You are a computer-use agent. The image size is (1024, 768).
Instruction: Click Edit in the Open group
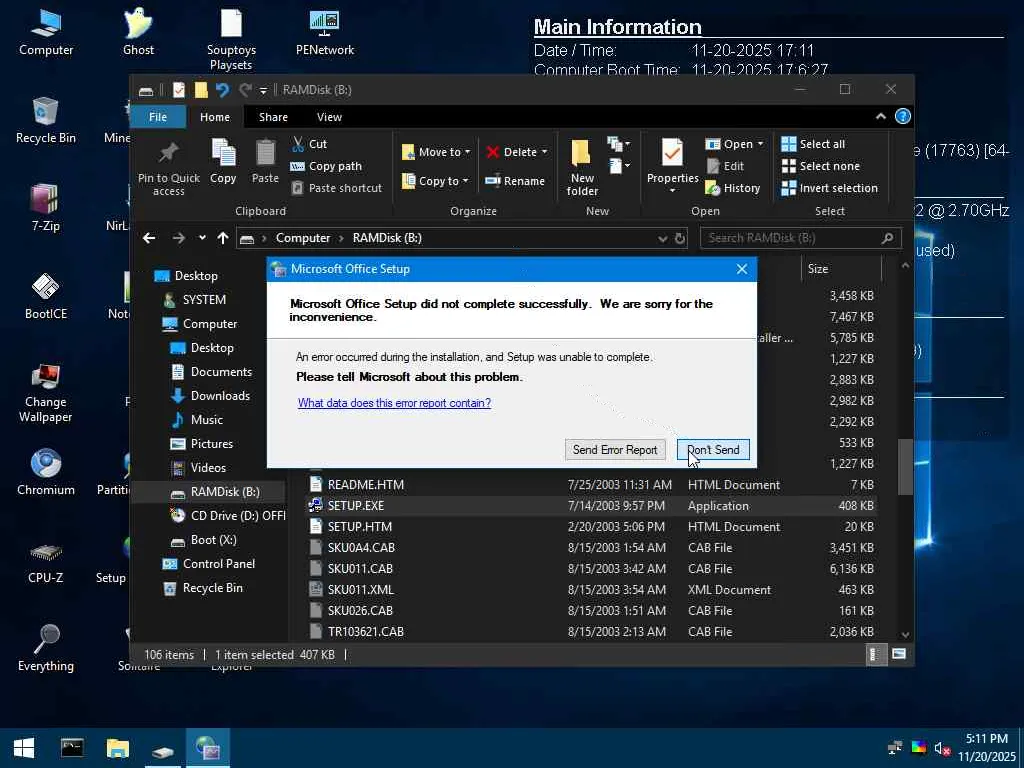tap(725, 166)
